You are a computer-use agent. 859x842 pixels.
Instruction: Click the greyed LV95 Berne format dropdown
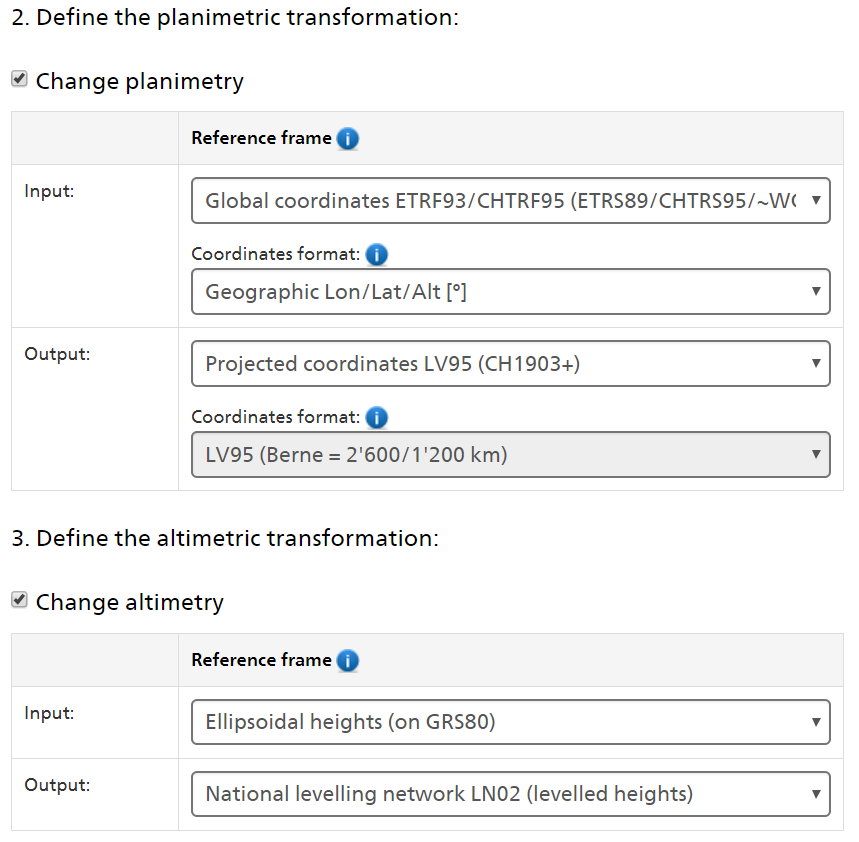point(510,455)
